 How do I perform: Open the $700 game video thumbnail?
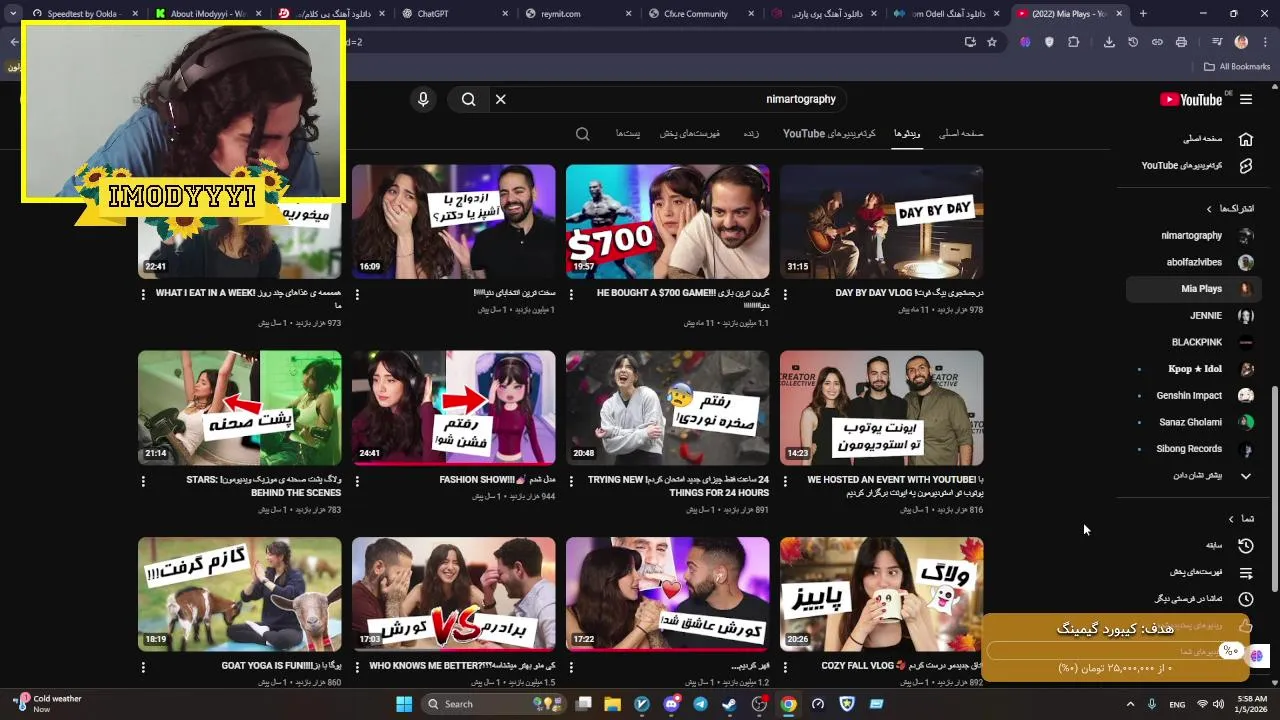tap(668, 222)
